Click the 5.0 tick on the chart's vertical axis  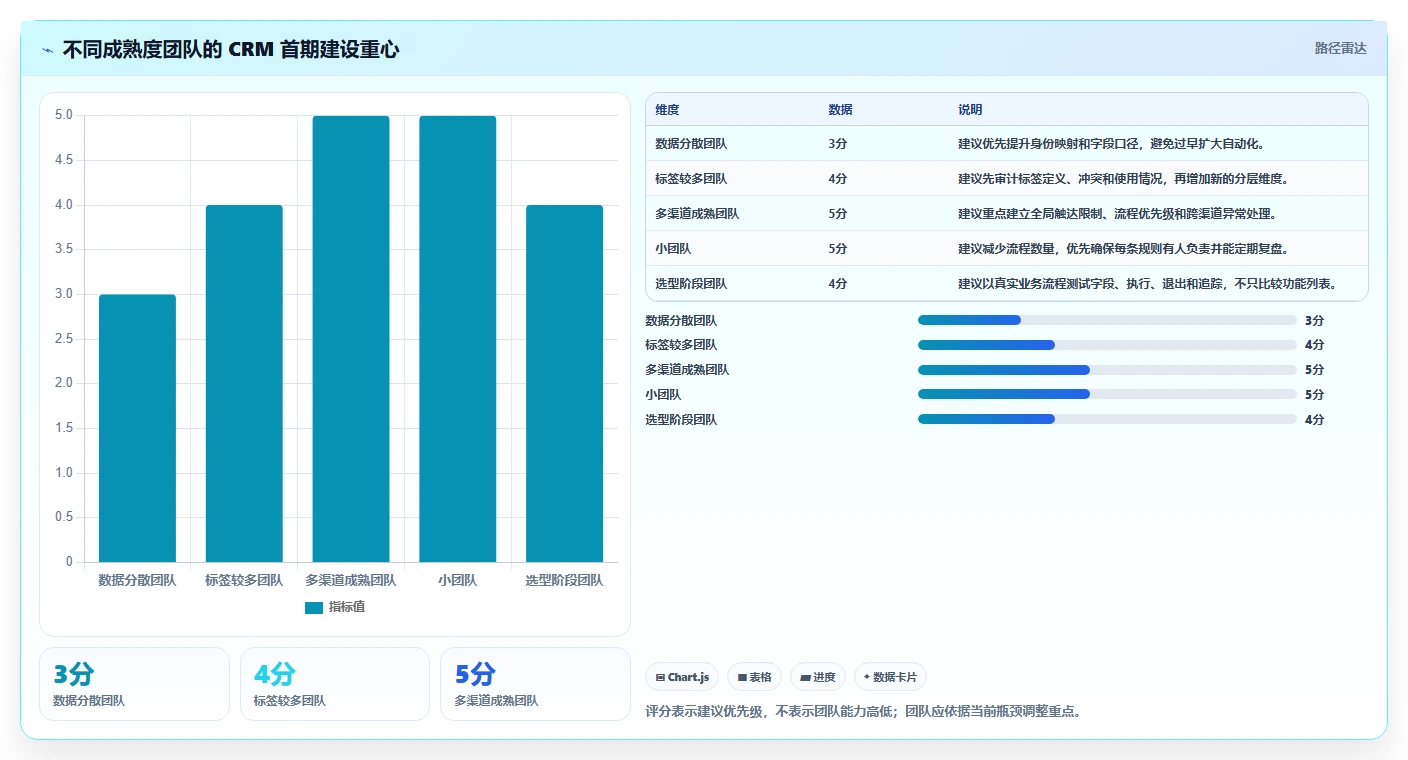pyautogui.click(x=64, y=115)
